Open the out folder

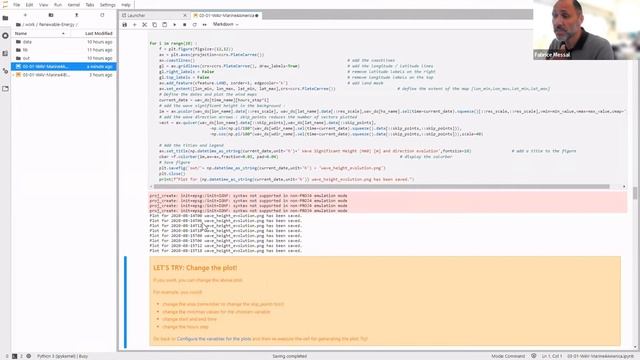coord(64,58)
